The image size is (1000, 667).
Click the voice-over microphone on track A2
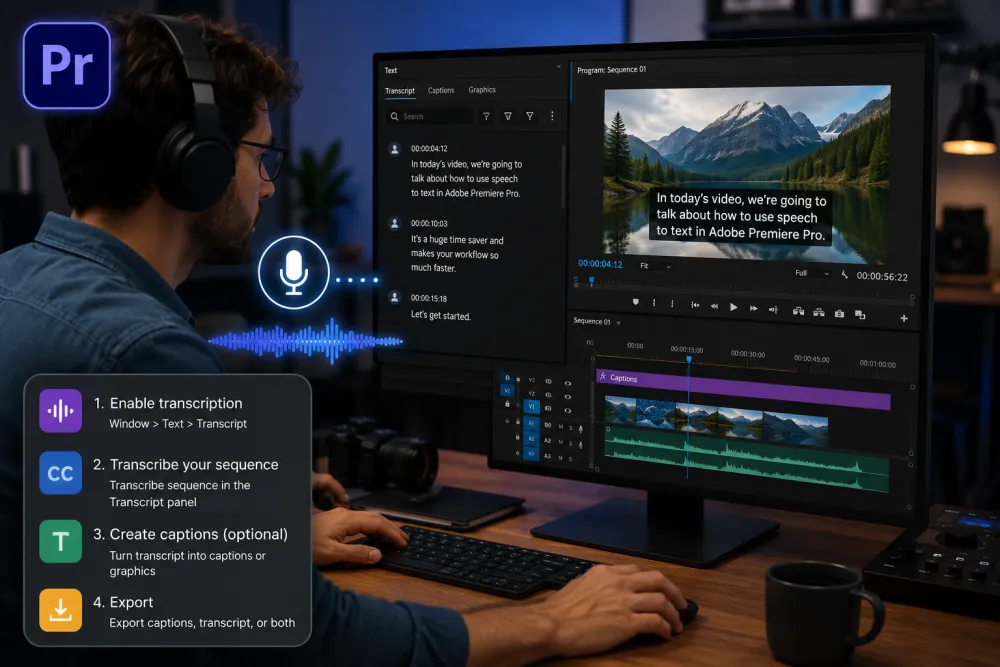point(580,444)
